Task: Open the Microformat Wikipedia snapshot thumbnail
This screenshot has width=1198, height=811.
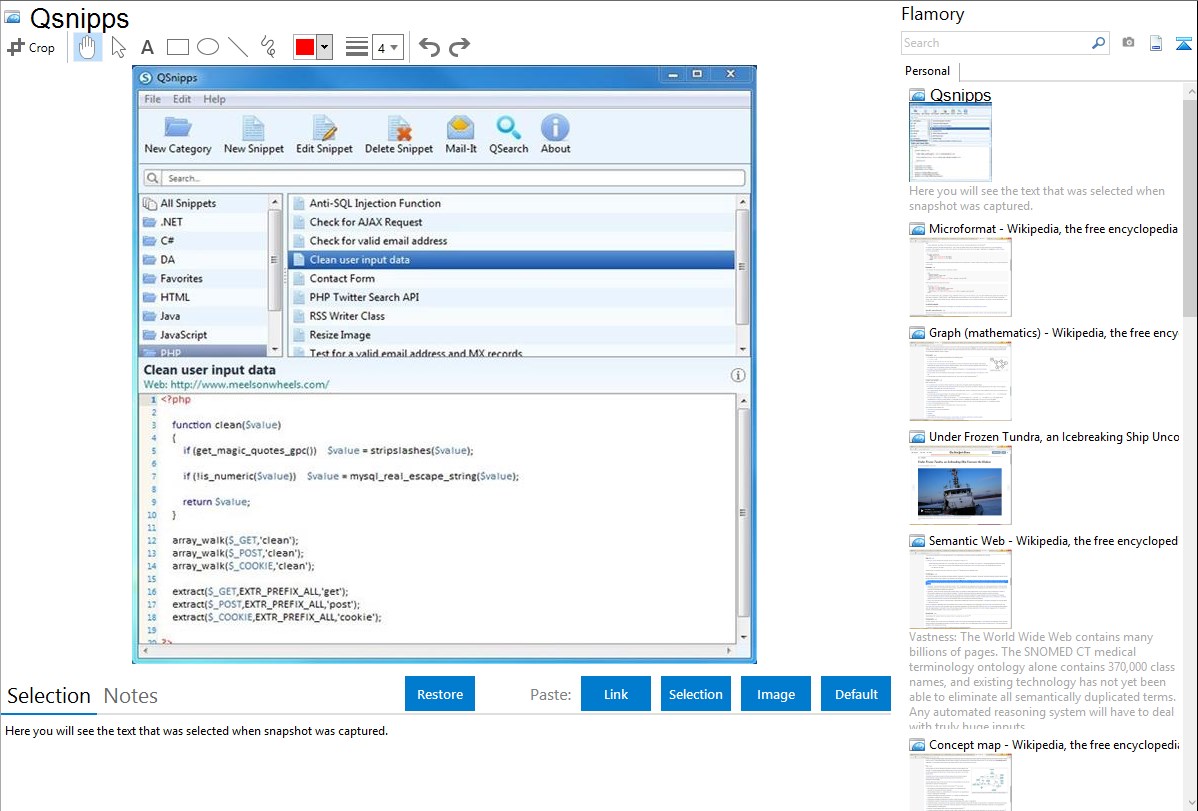Action: (x=960, y=277)
